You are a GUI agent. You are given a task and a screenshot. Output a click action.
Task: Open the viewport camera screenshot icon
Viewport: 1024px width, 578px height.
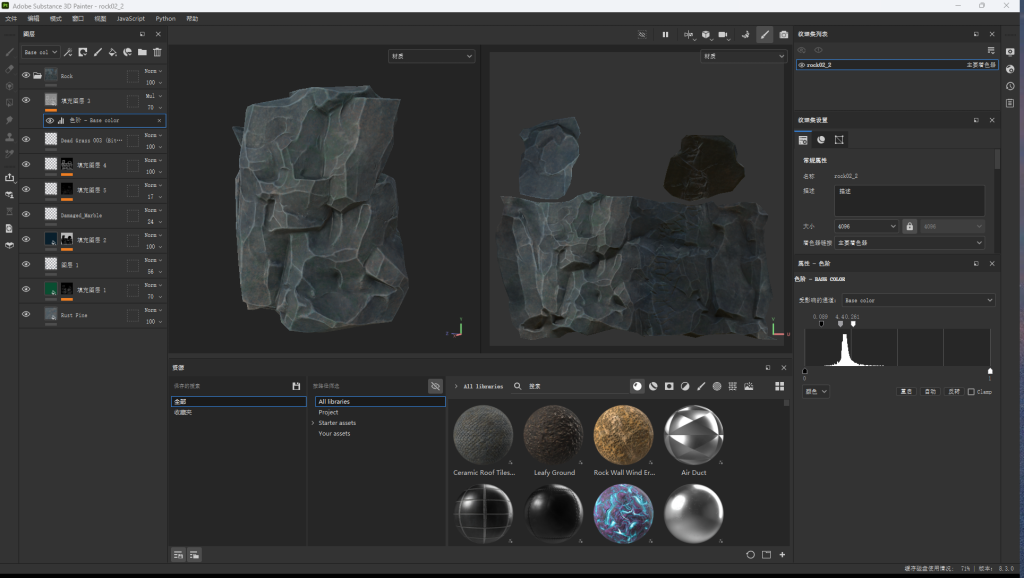click(x=784, y=35)
